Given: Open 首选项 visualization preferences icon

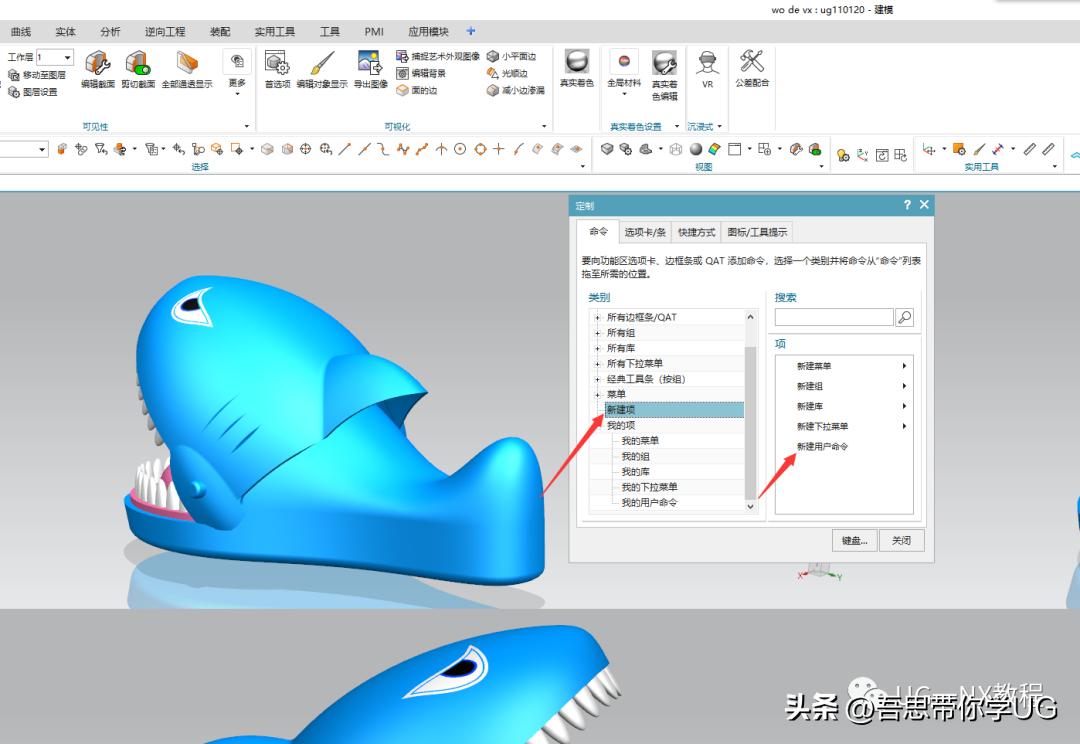Looking at the screenshot, I should click(x=277, y=66).
